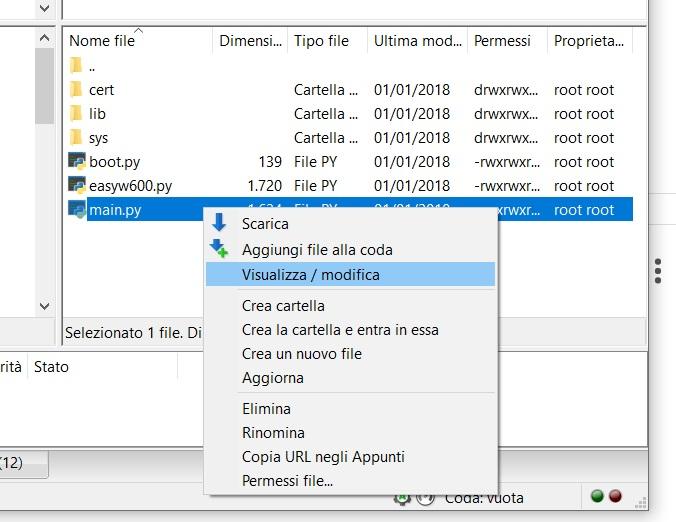Image resolution: width=676 pixels, height=522 pixels.
Task: Click Visualizza / modifica menu entry
Action: tap(350, 275)
